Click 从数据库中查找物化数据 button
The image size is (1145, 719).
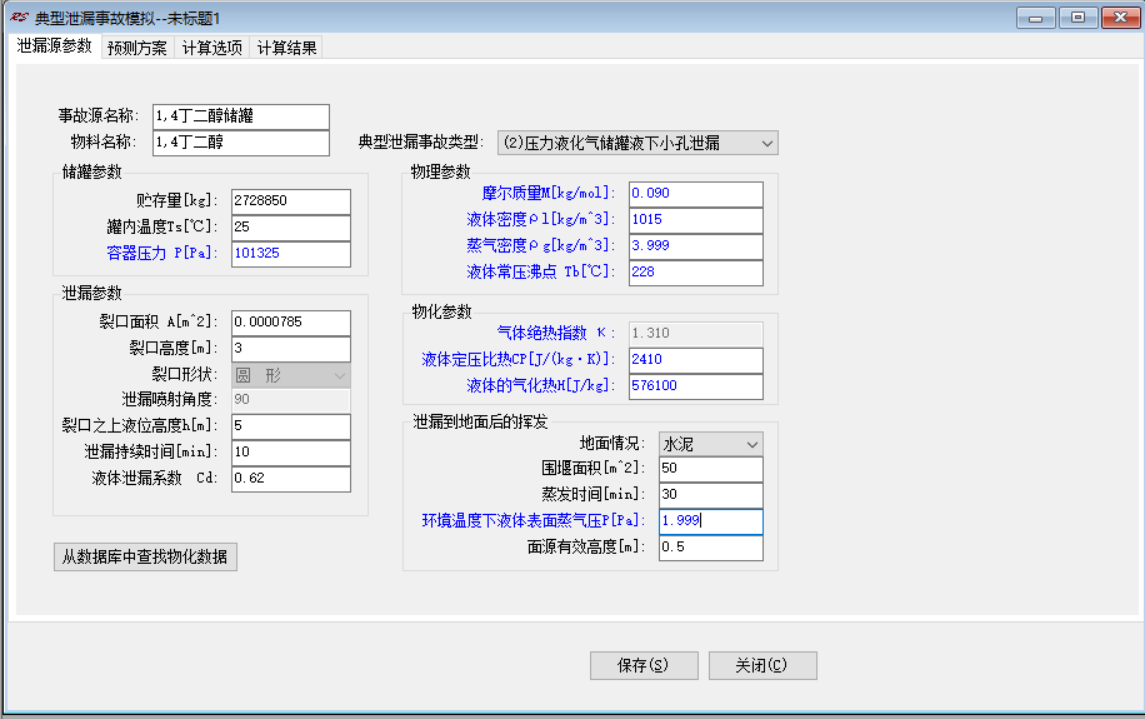(145, 557)
